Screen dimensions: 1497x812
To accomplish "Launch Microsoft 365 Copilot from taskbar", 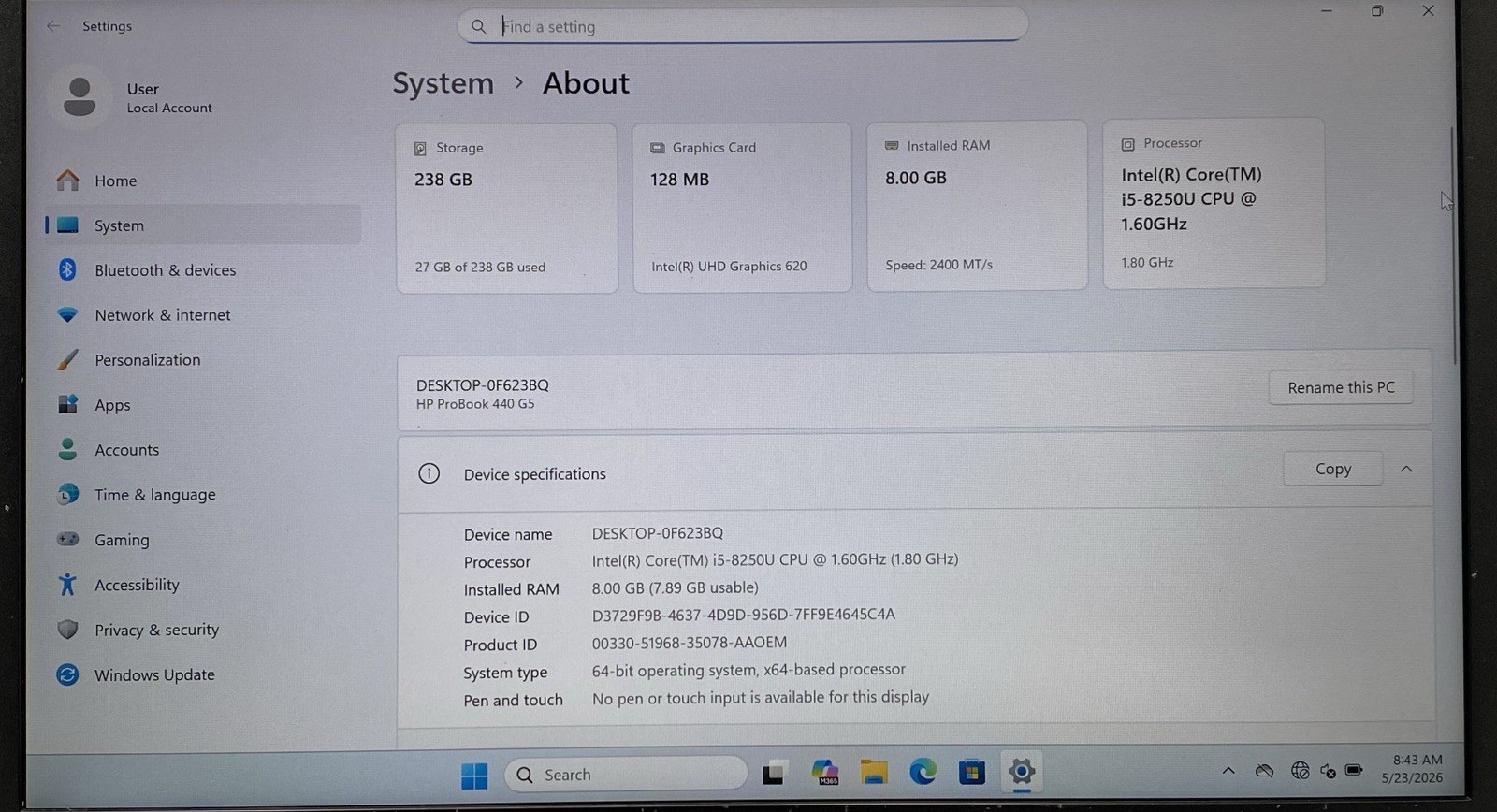I will click(824, 773).
